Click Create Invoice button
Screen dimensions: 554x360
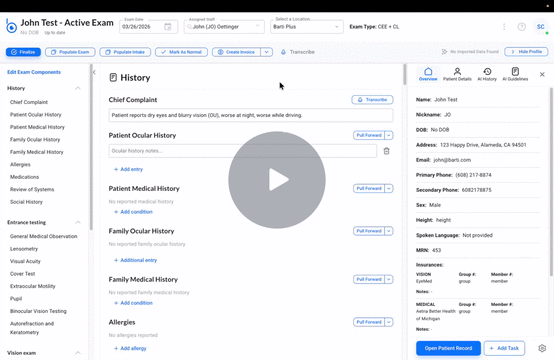(236, 52)
